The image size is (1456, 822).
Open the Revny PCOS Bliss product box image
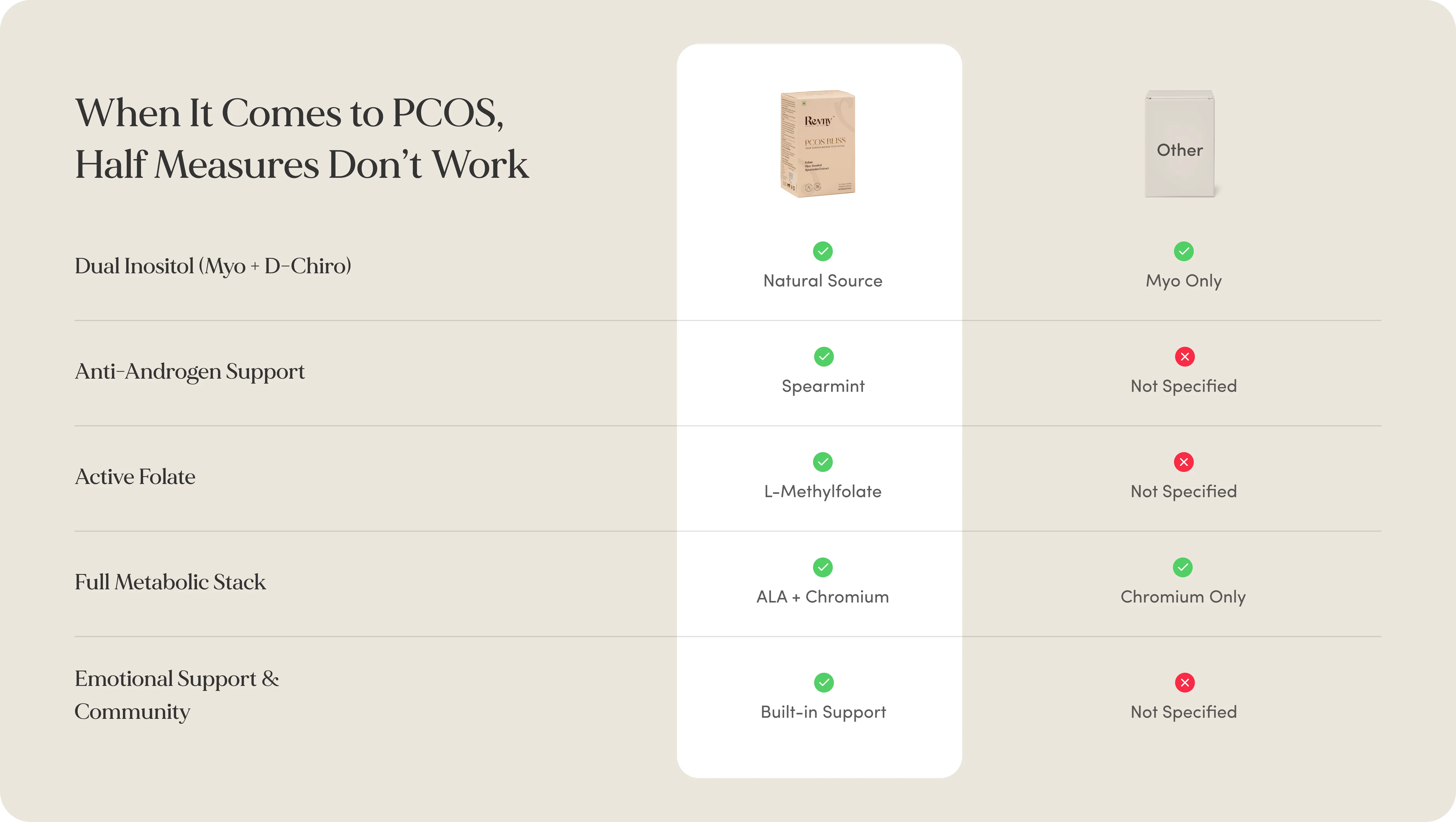(x=818, y=143)
